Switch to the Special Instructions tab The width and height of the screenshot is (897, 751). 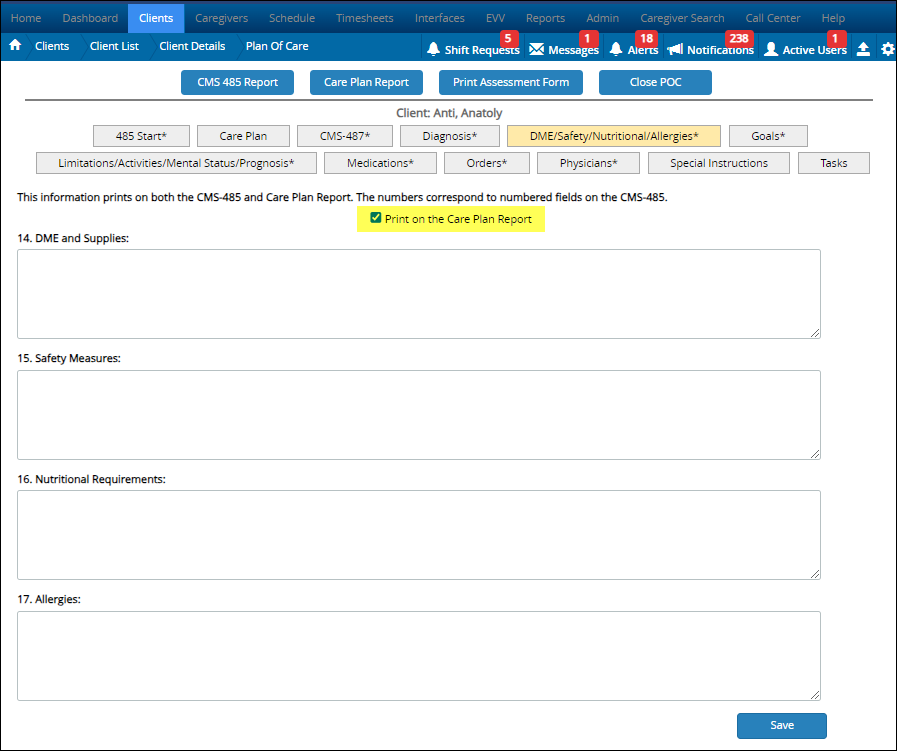719,163
